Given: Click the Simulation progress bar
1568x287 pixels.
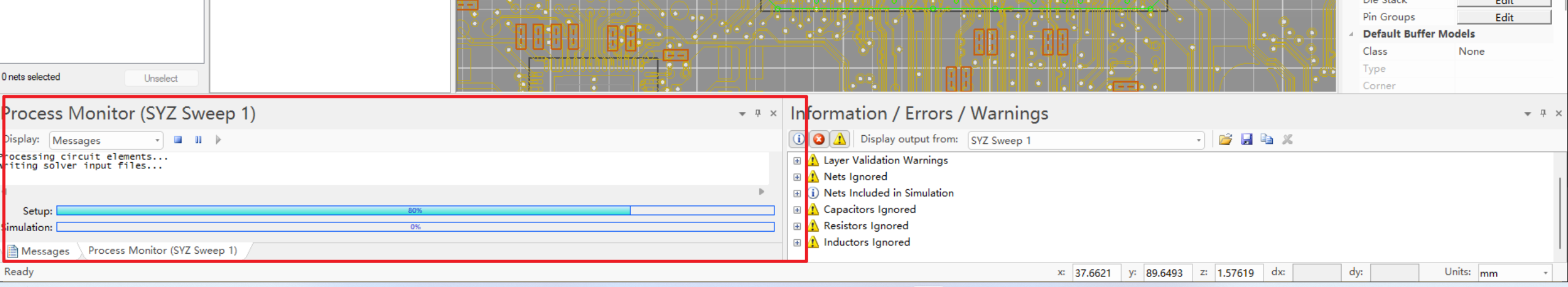Looking at the screenshot, I should coord(415,227).
